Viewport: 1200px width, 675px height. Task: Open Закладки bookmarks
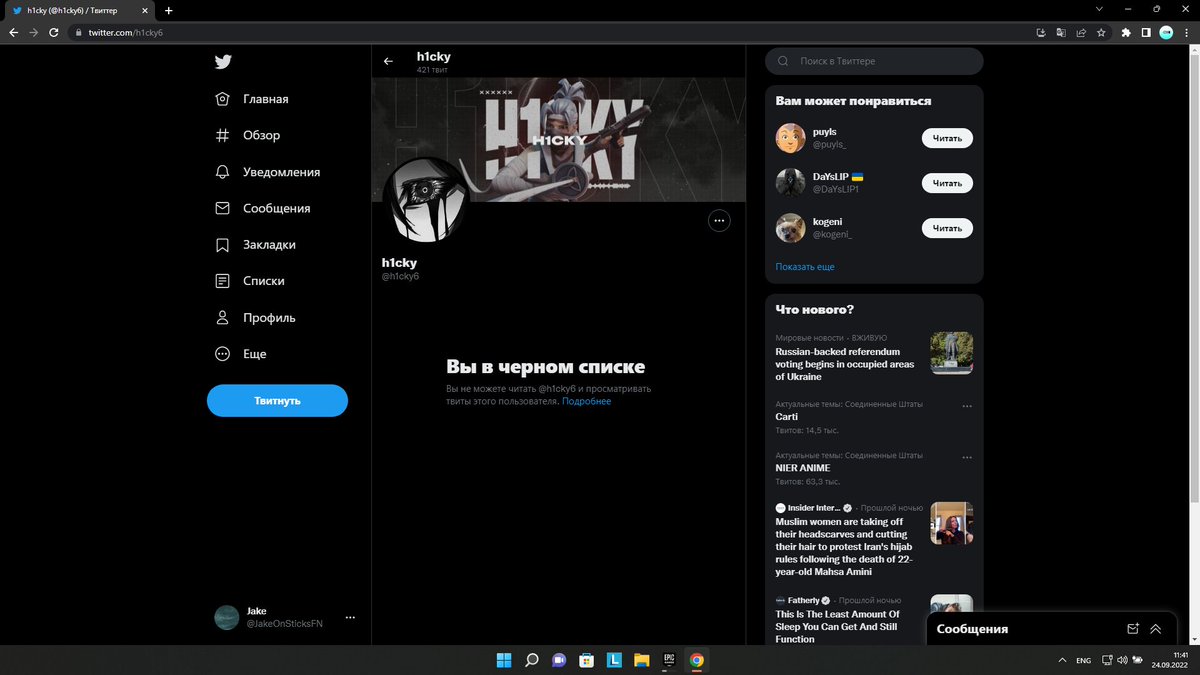pos(256,245)
